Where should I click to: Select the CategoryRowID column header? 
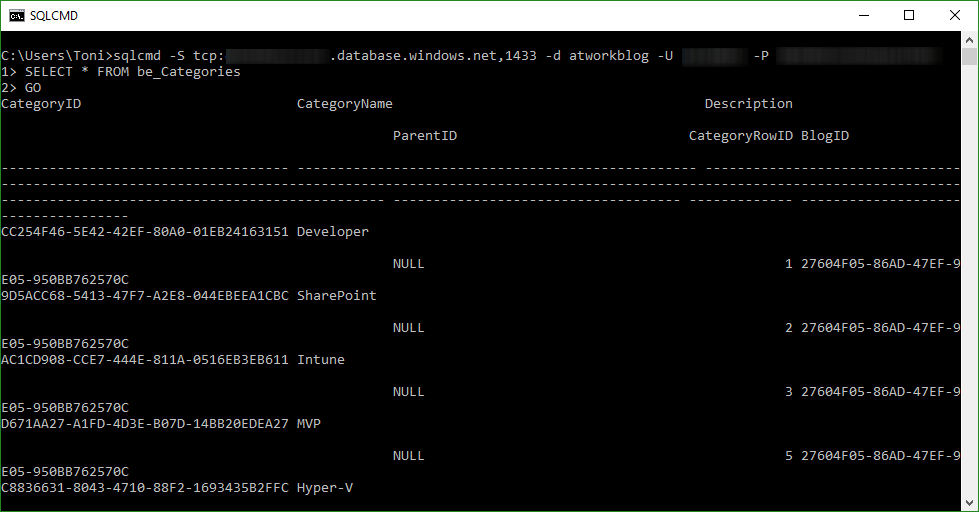tap(741, 136)
